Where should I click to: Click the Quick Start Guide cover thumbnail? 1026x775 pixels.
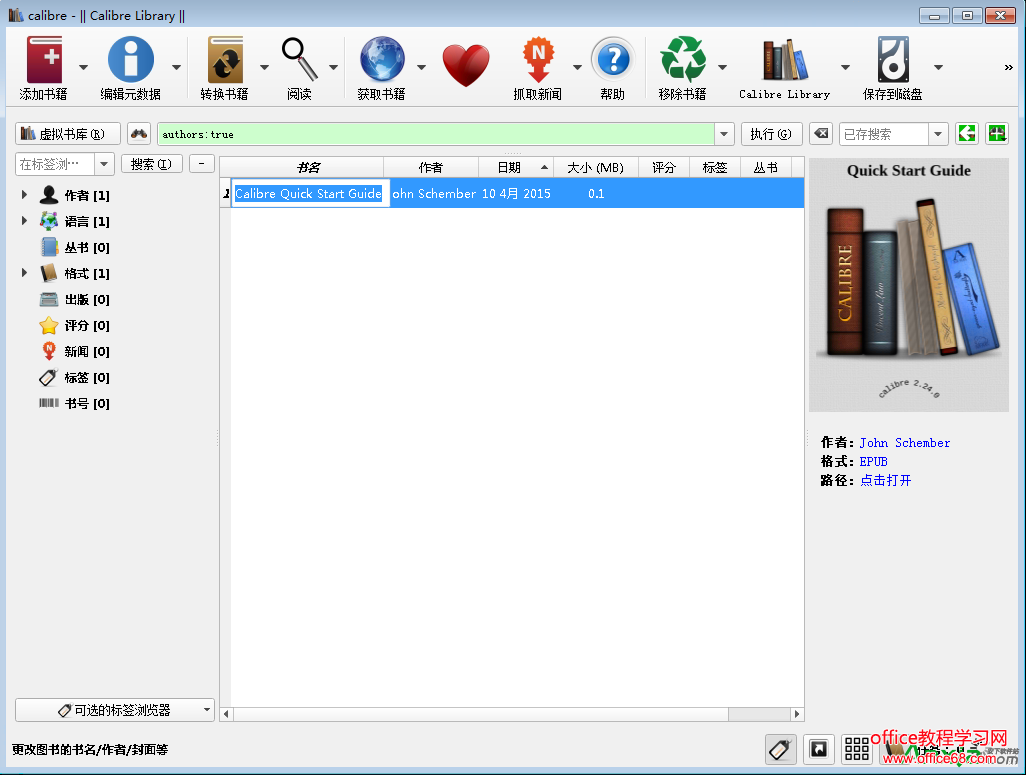909,285
